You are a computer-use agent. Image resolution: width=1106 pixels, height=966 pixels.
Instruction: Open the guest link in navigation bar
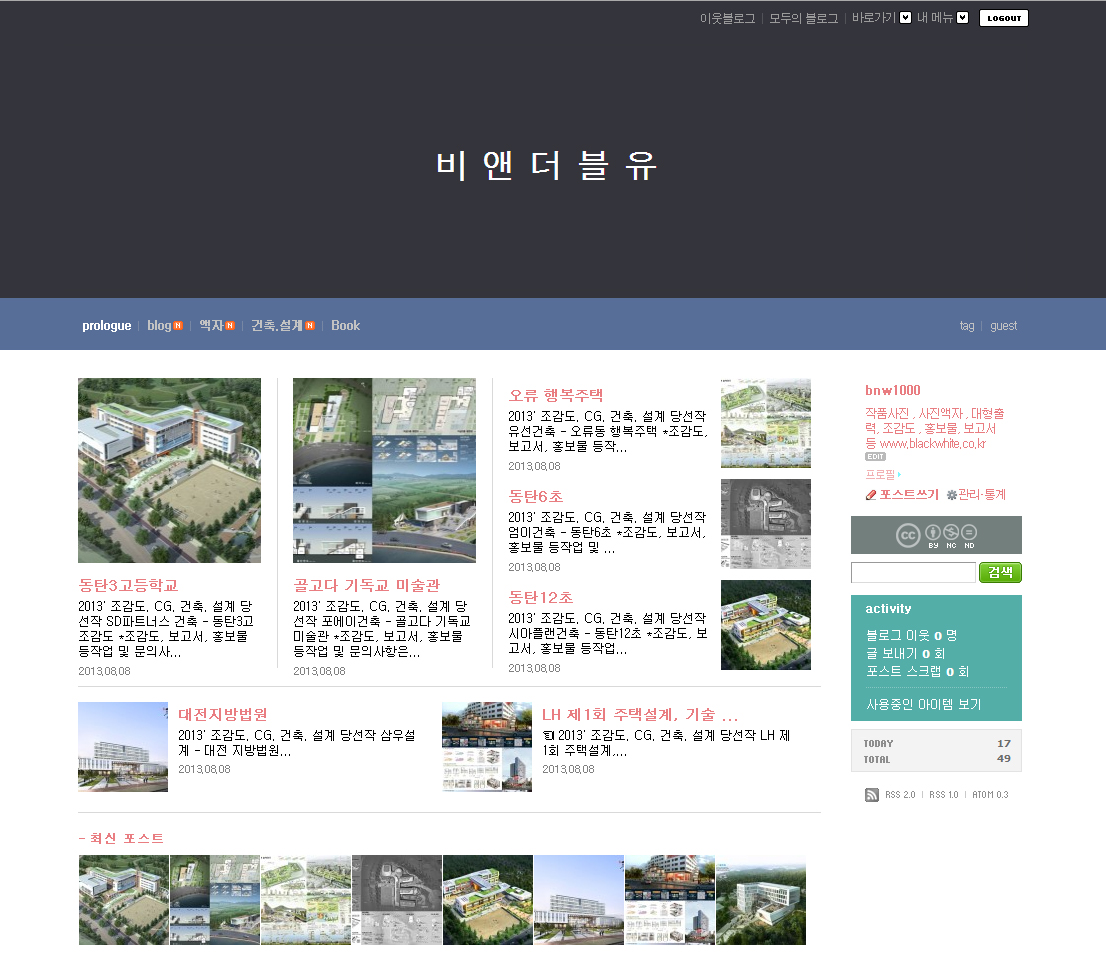tap(1003, 326)
